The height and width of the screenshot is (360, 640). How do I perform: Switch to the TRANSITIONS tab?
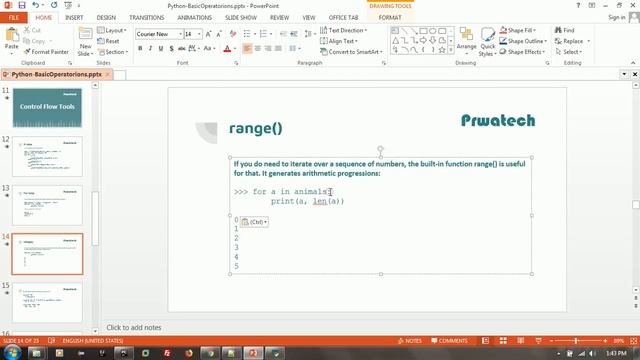click(x=147, y=18)
